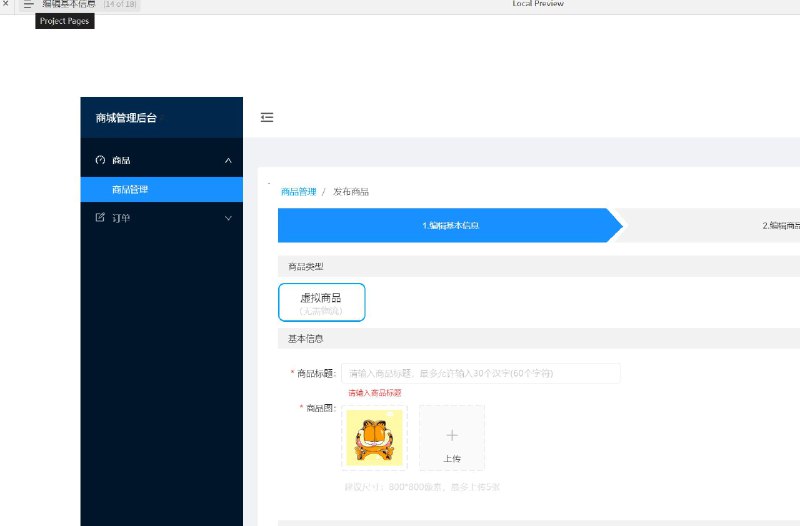Click the 上传 upload image box
Image resolution: width=800 pixels, height=526 pixels.
pos(452,438)
